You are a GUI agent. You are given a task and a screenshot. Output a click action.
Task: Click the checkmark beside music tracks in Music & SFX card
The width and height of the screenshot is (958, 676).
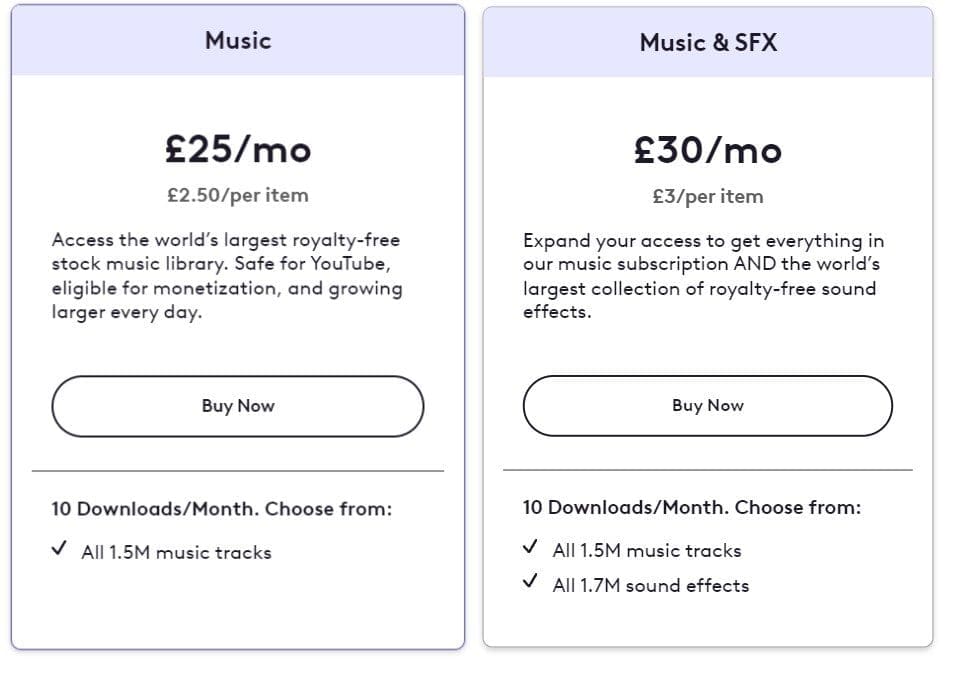[530, 548]
